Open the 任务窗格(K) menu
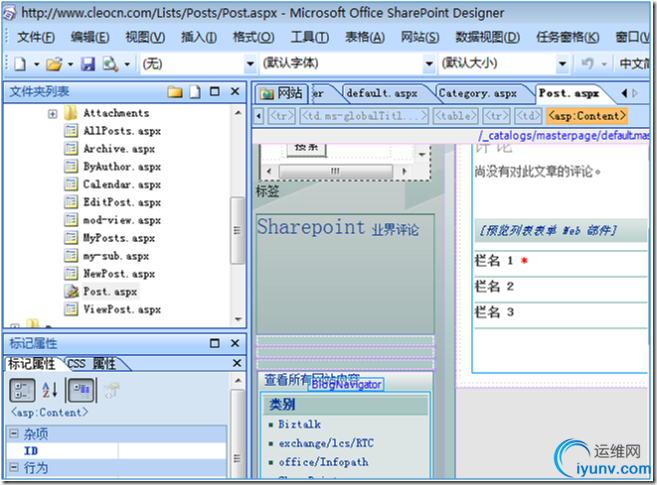The height and width of the screenshot is (485, 657). tap(568, 37)
